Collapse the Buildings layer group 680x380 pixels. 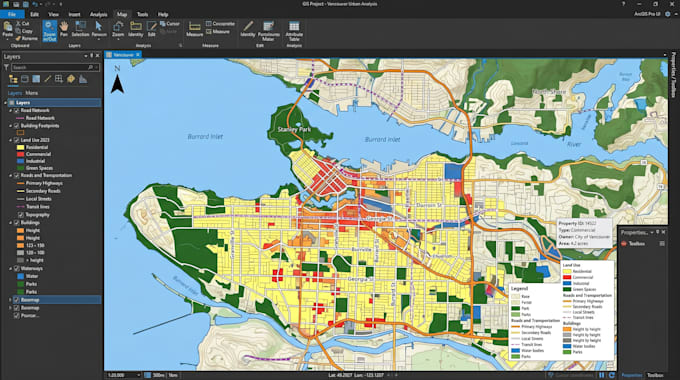point(11,223)
